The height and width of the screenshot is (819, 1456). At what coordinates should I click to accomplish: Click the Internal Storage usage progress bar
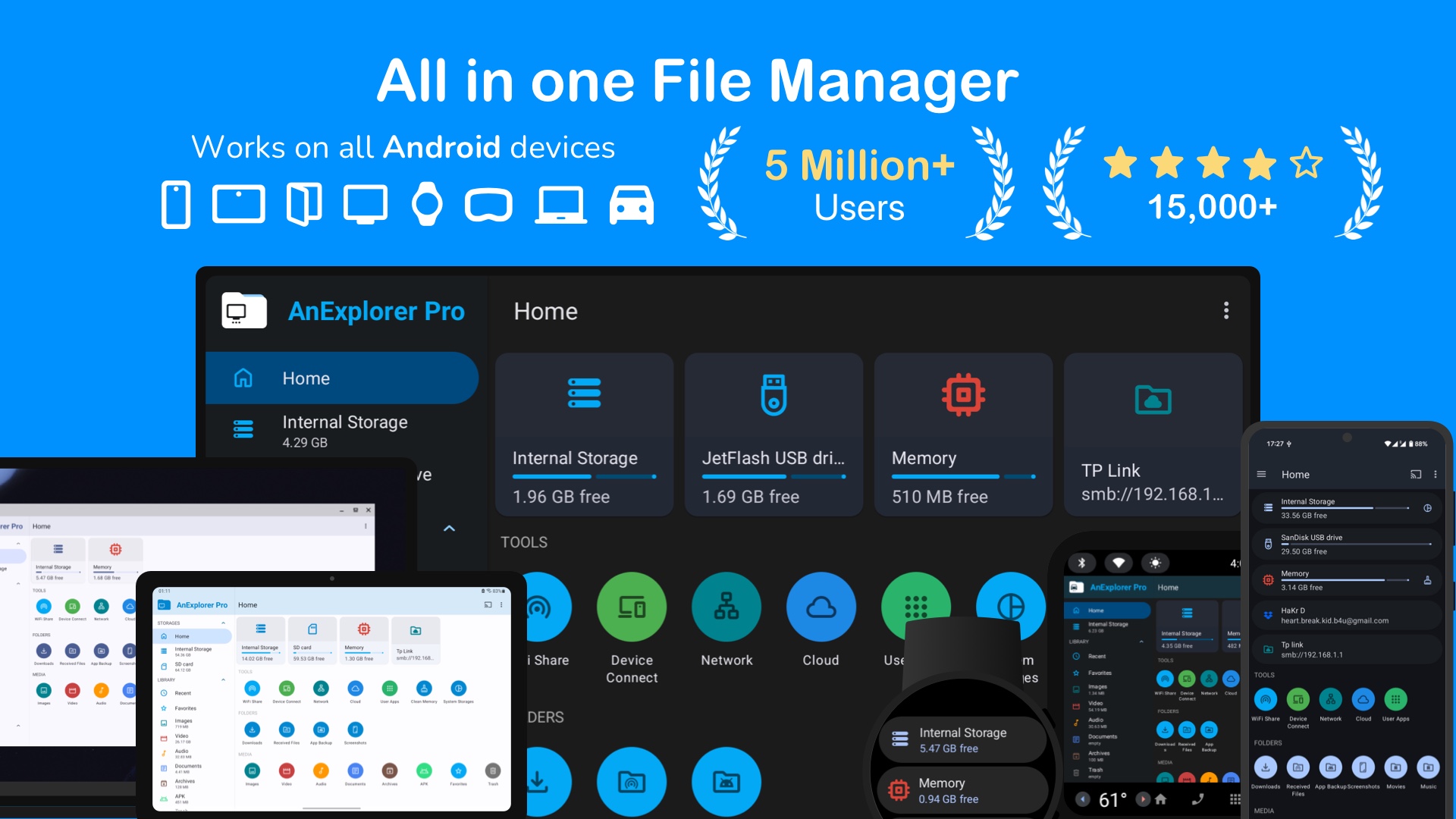point(584,476)
